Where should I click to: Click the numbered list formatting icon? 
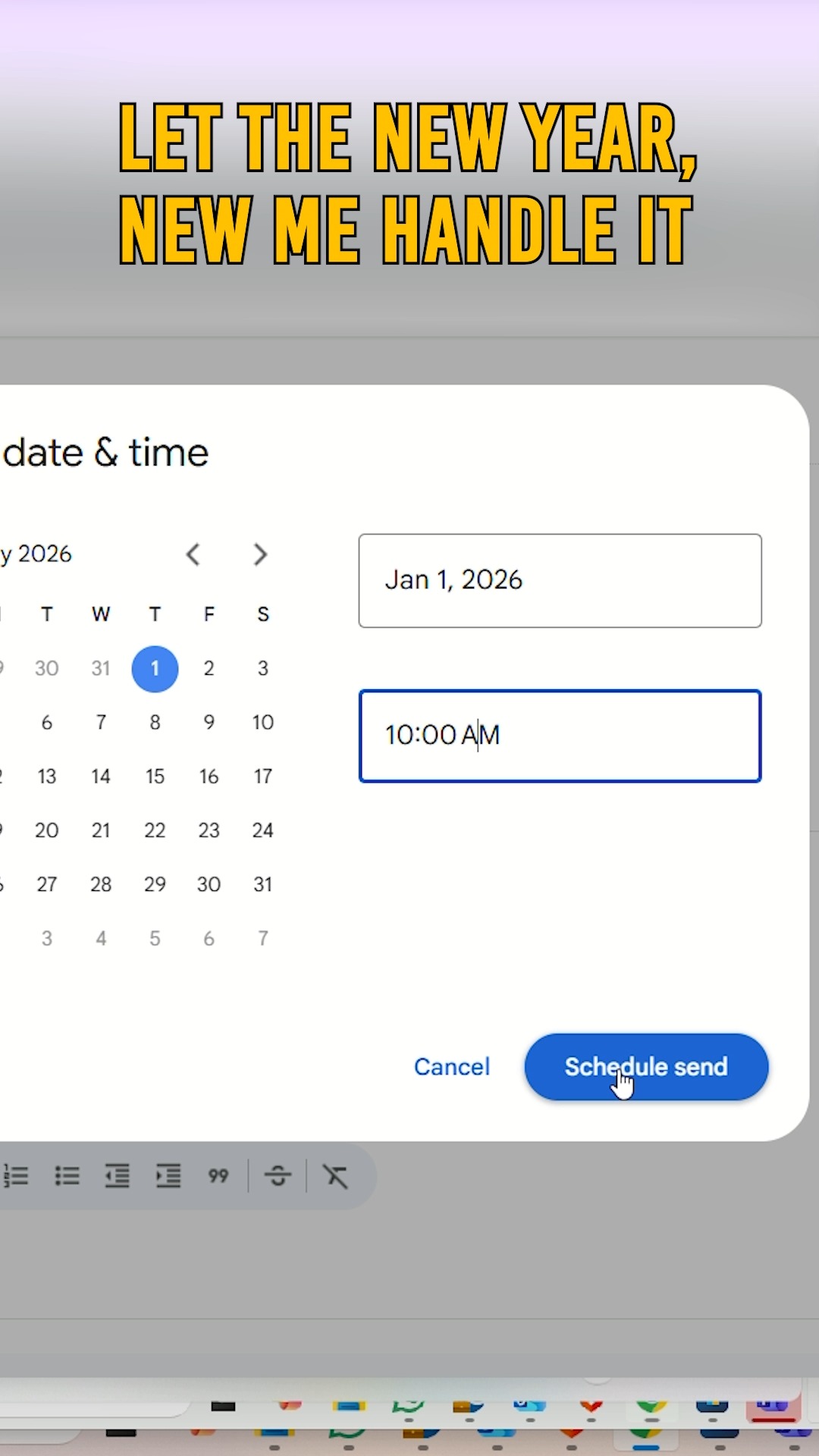17,1176
